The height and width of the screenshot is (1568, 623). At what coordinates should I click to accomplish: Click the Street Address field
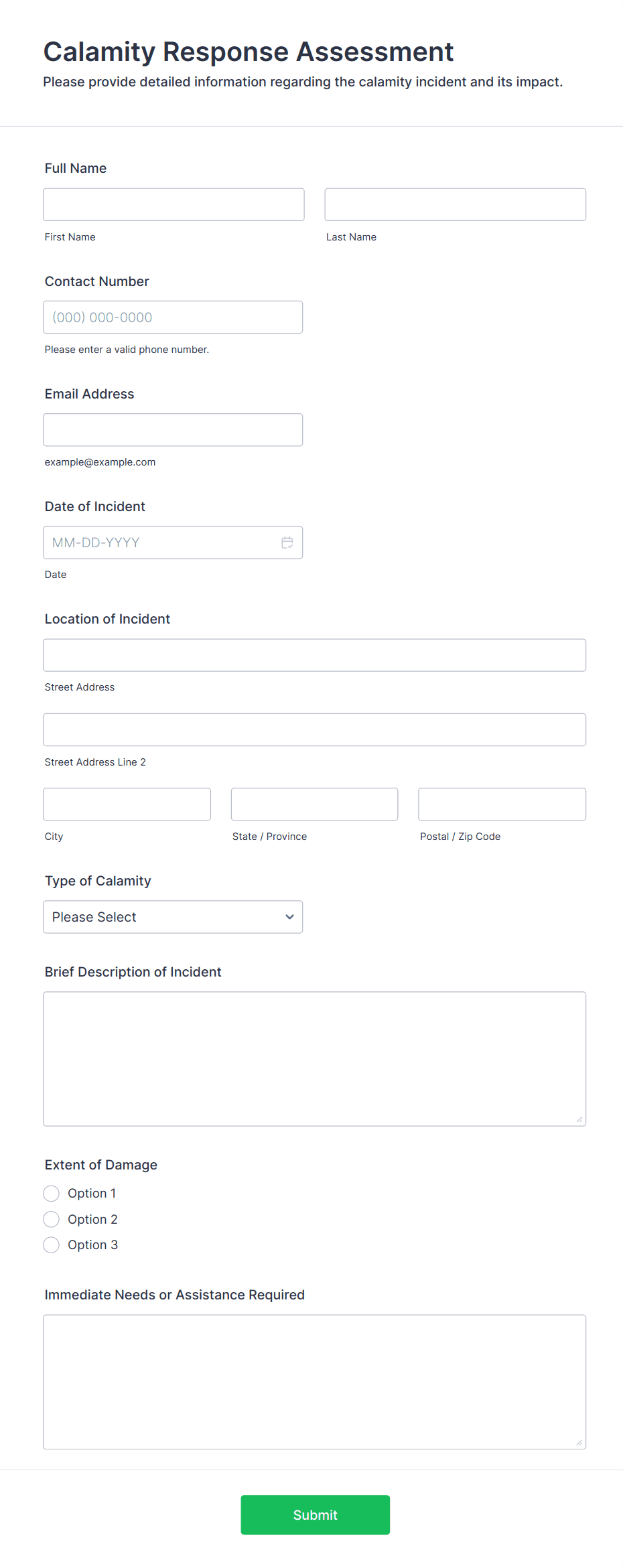(x=314, y=655)
